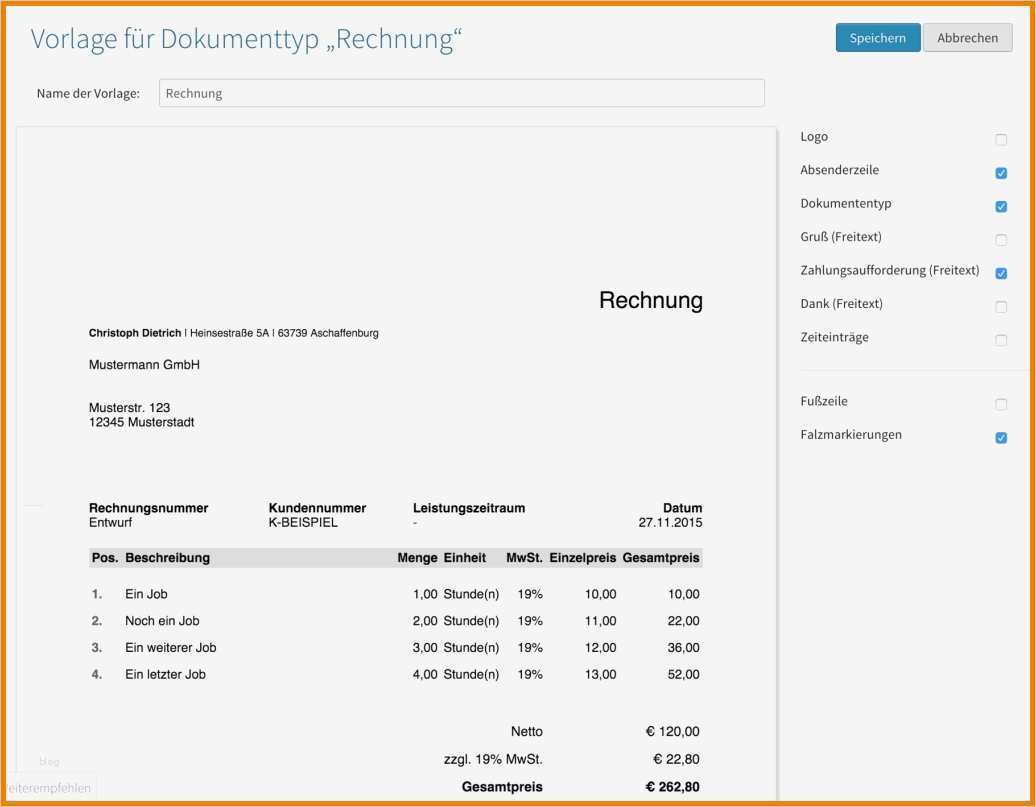Screen dimensions: 1036x807
Task: Cancel editing via Abbrechen
Action: click(x=967, y=37)
